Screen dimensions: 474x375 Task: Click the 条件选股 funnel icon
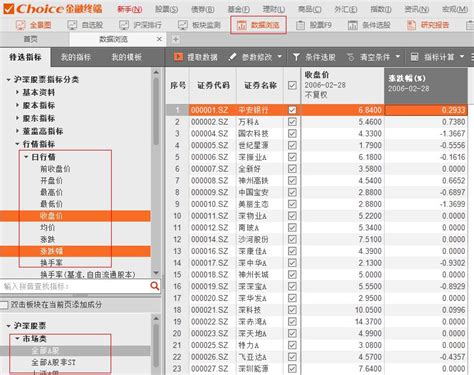click(x=296, y=57)
